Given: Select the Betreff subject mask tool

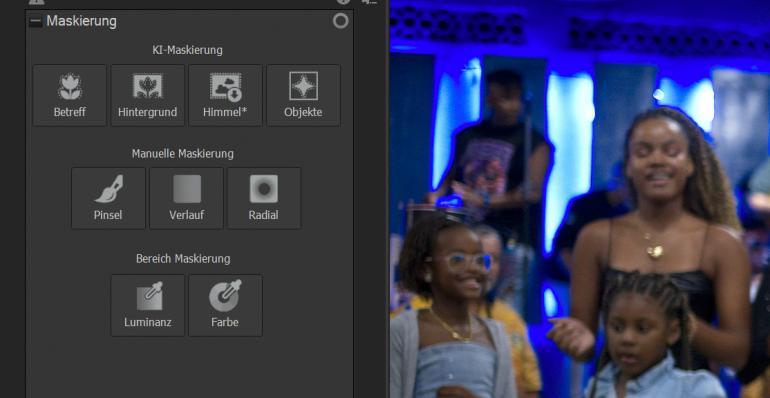Looking at the screenshot, I should (x=70, y=95).
